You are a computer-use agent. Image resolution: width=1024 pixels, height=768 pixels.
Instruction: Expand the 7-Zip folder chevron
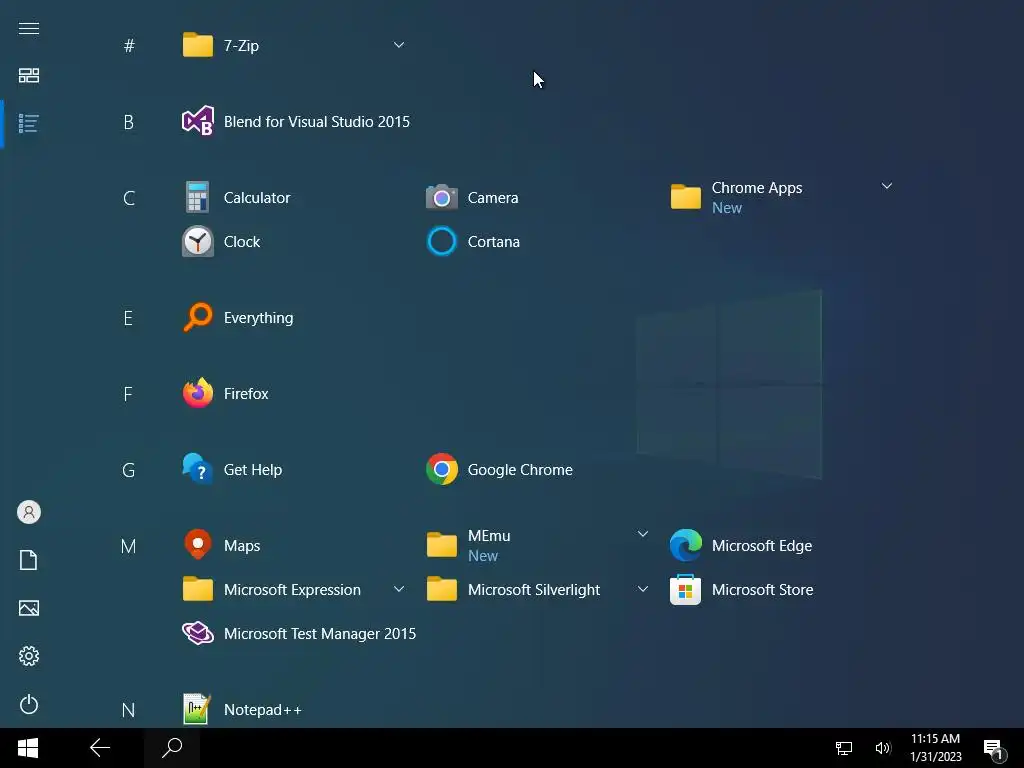[x=398, y=45]
